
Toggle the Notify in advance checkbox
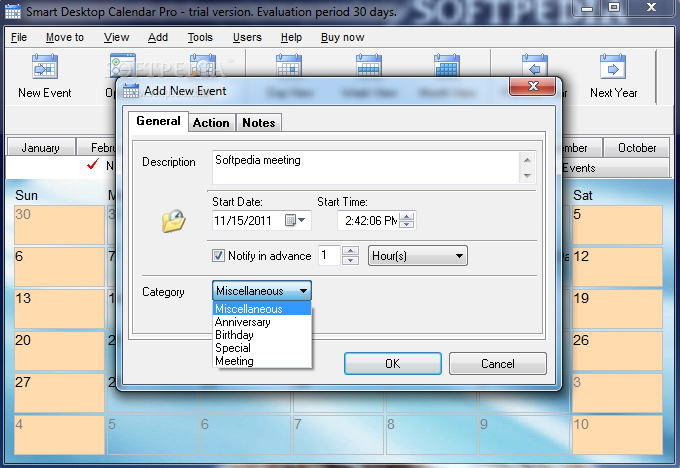[218, 255]
